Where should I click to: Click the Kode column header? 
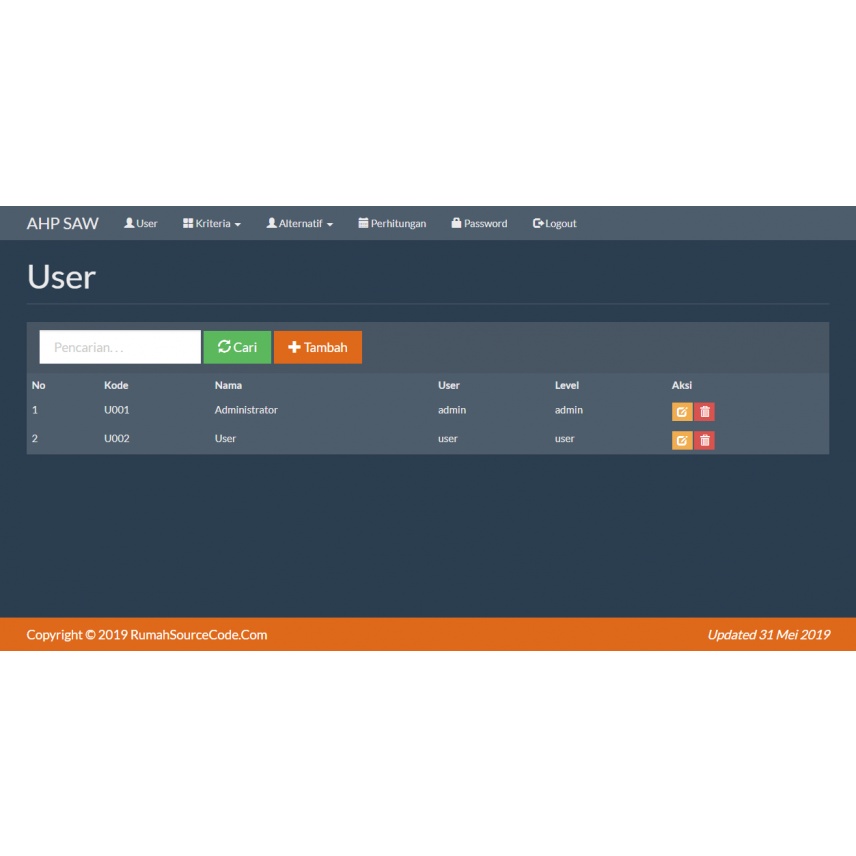(x=116, y=385)
